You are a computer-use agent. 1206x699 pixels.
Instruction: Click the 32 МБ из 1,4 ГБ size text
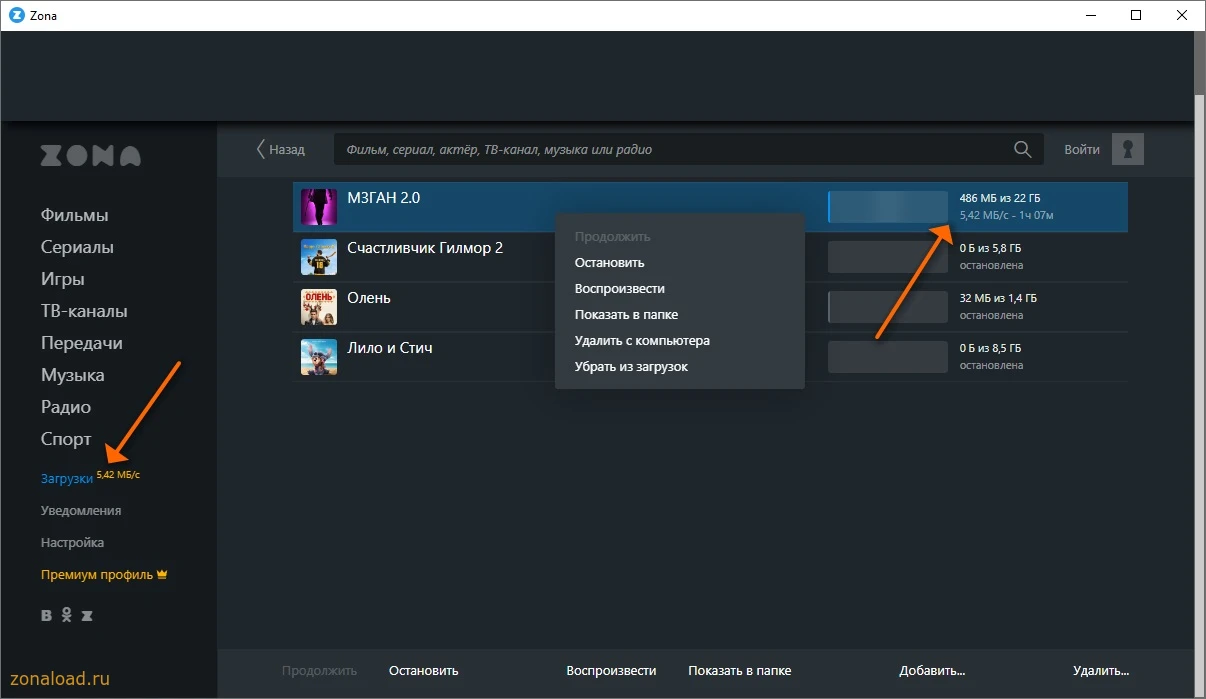click(x=997, y=298)
